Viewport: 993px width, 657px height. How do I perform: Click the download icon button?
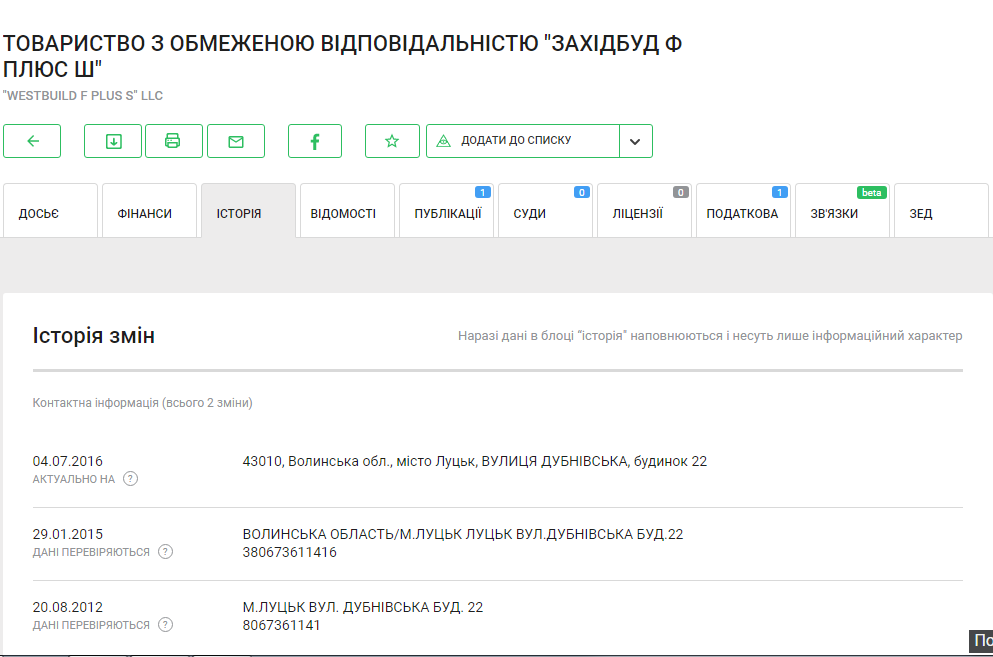coord(113,141)
